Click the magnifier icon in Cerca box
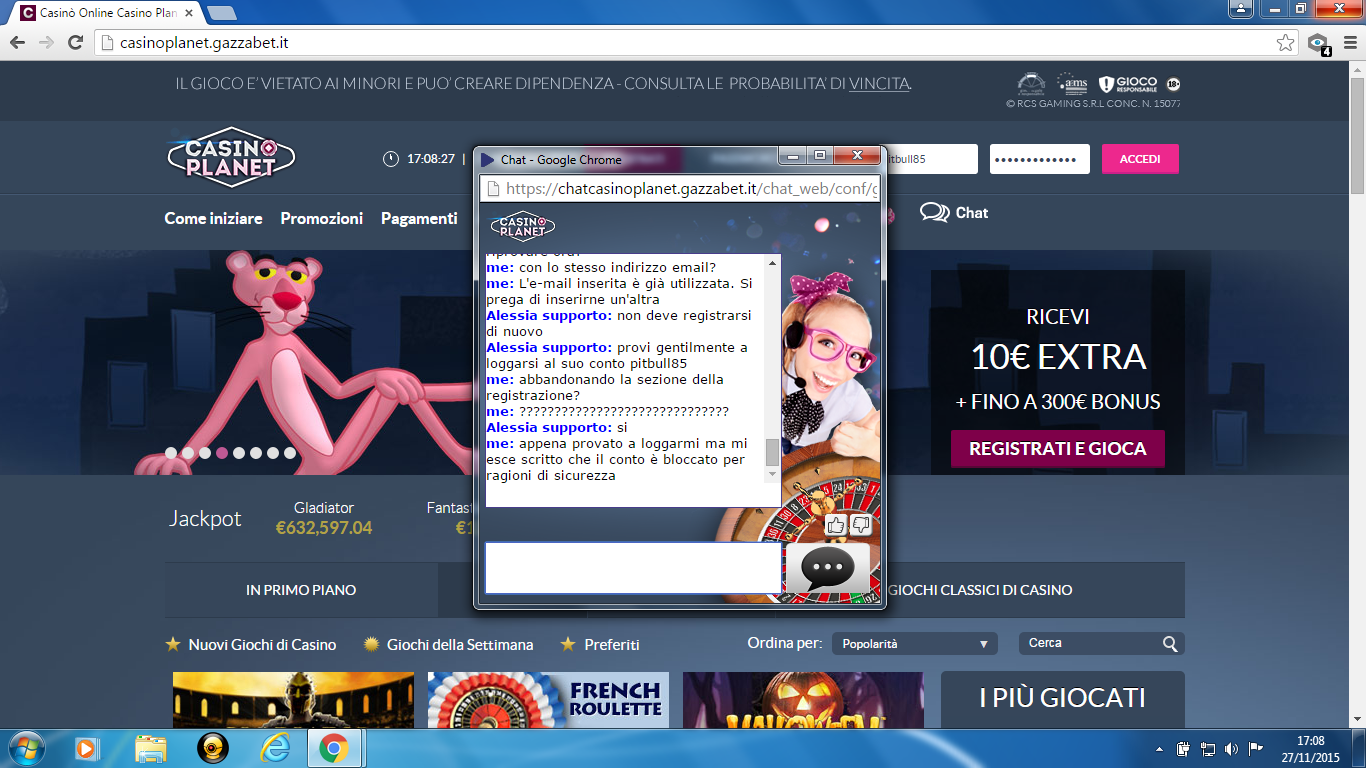Screen dimensions: 1366x768 point(1170,645)
